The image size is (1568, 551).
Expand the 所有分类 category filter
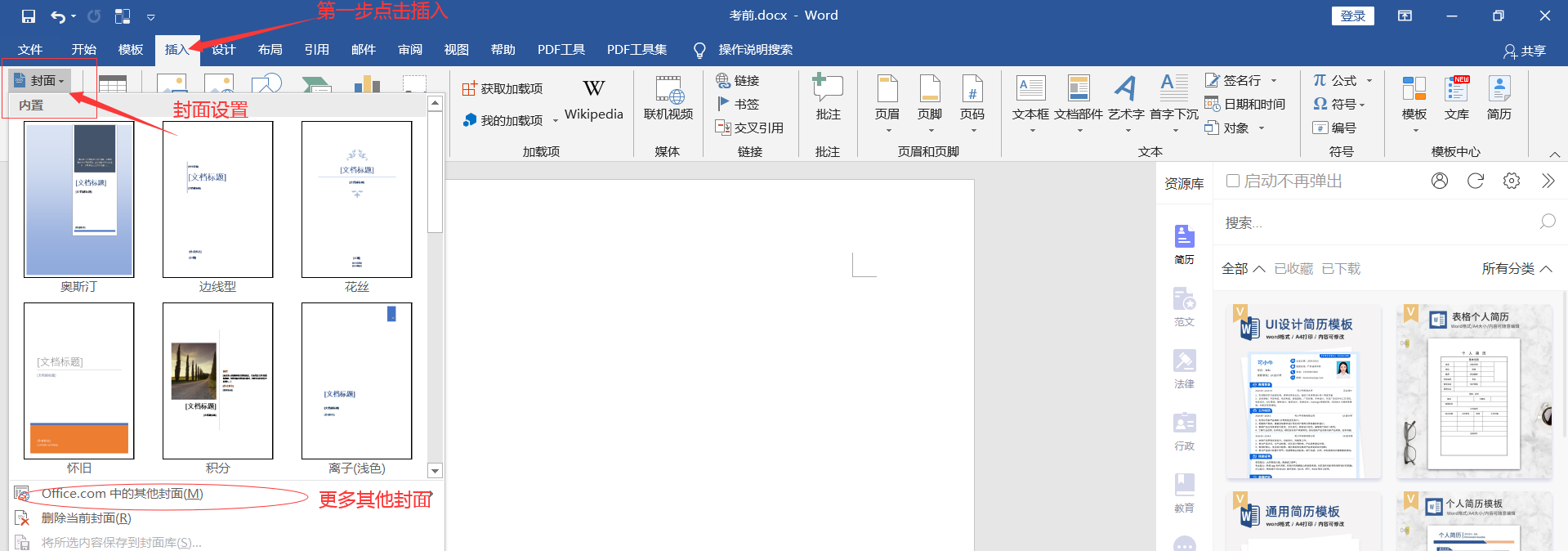pos(1517,268)
